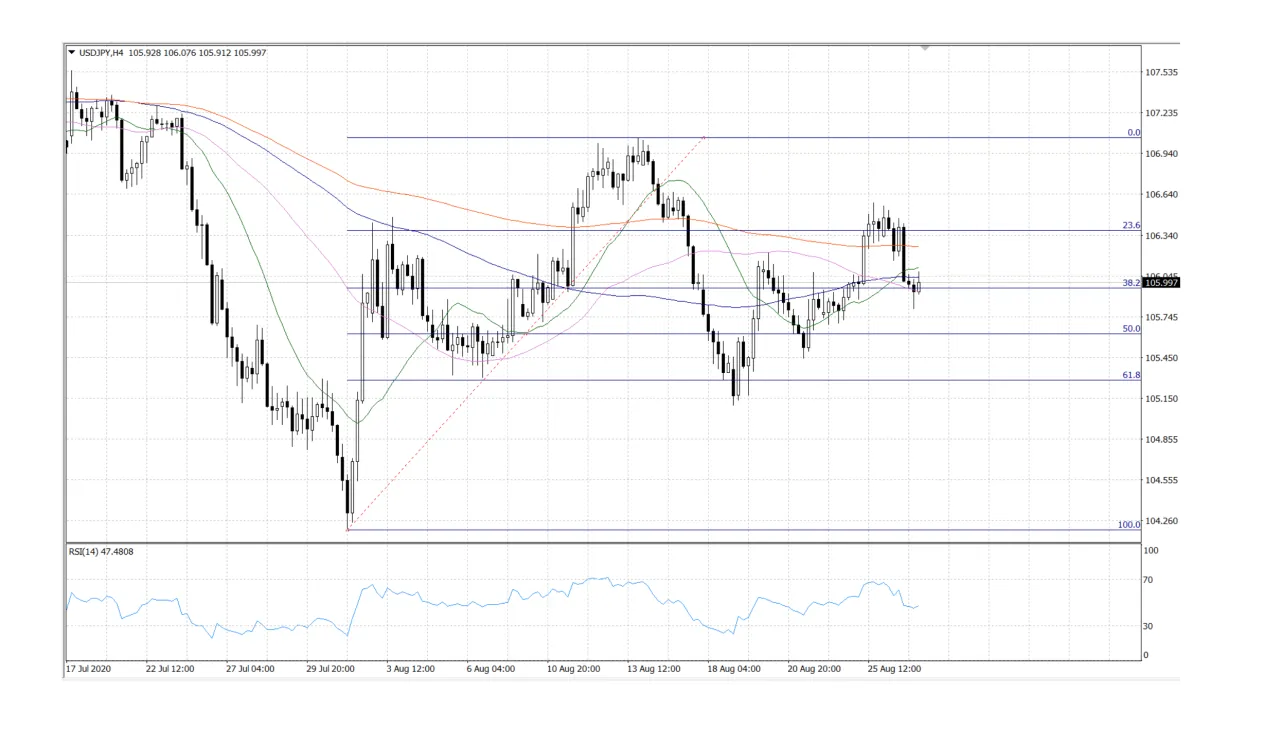This screenshot has height=746, width=1280.
Task: Click the 105.745 price scale value
Action: click(x=1162, y=317)
